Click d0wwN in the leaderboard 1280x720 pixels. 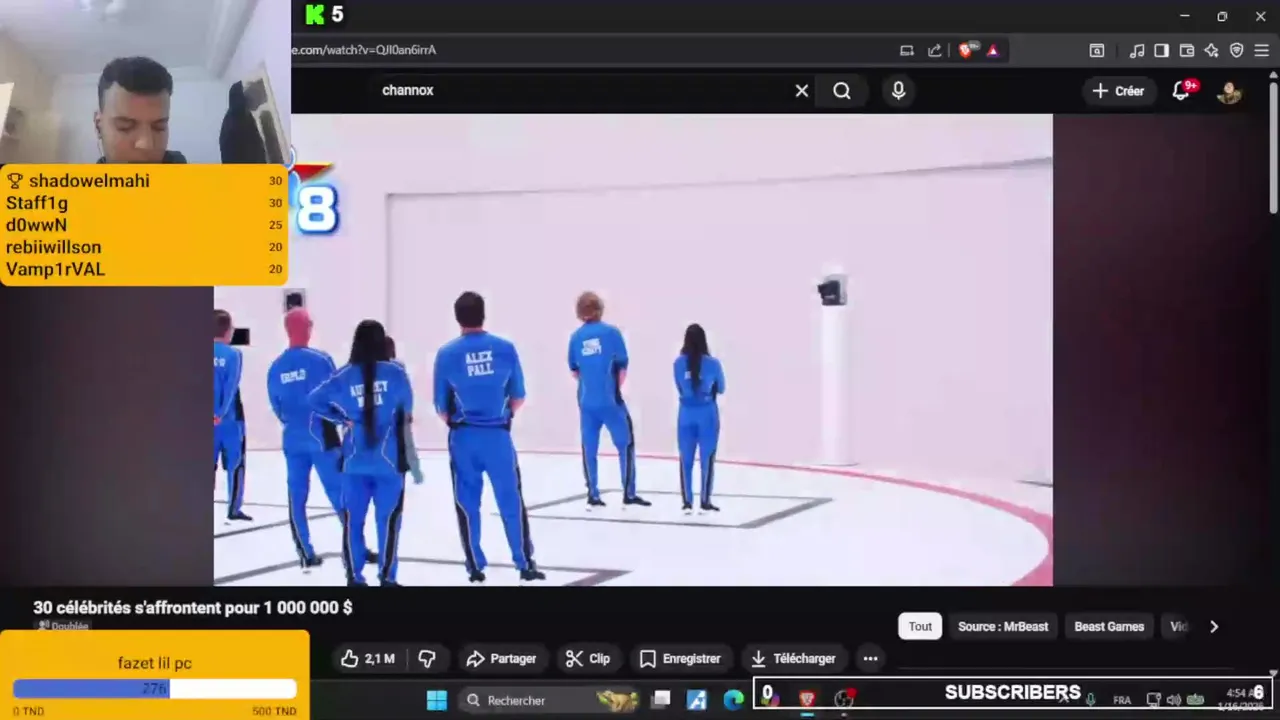(36, 225)
